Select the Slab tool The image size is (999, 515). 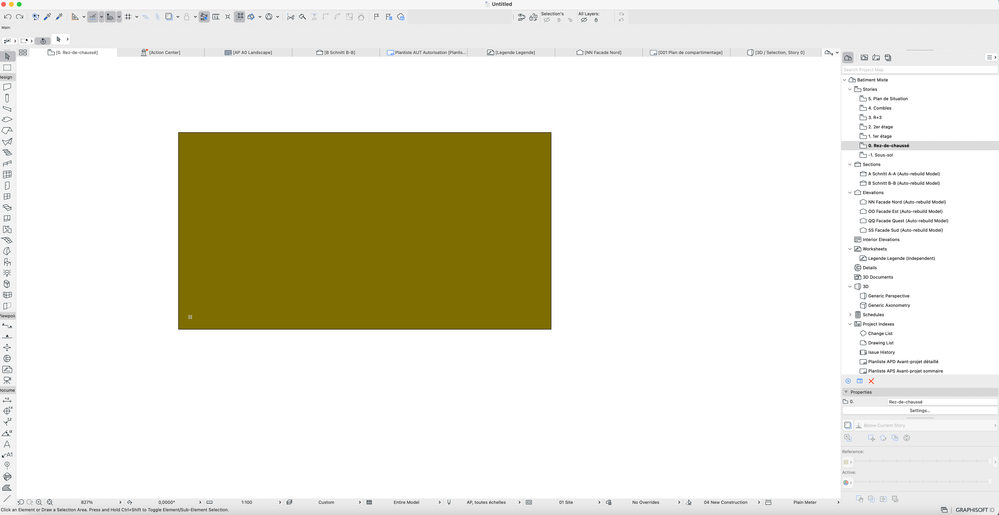[7, 120]
